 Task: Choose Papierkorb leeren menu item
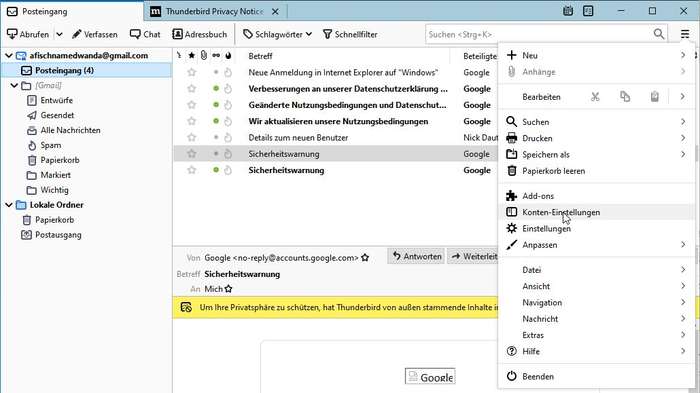point(596,171)
